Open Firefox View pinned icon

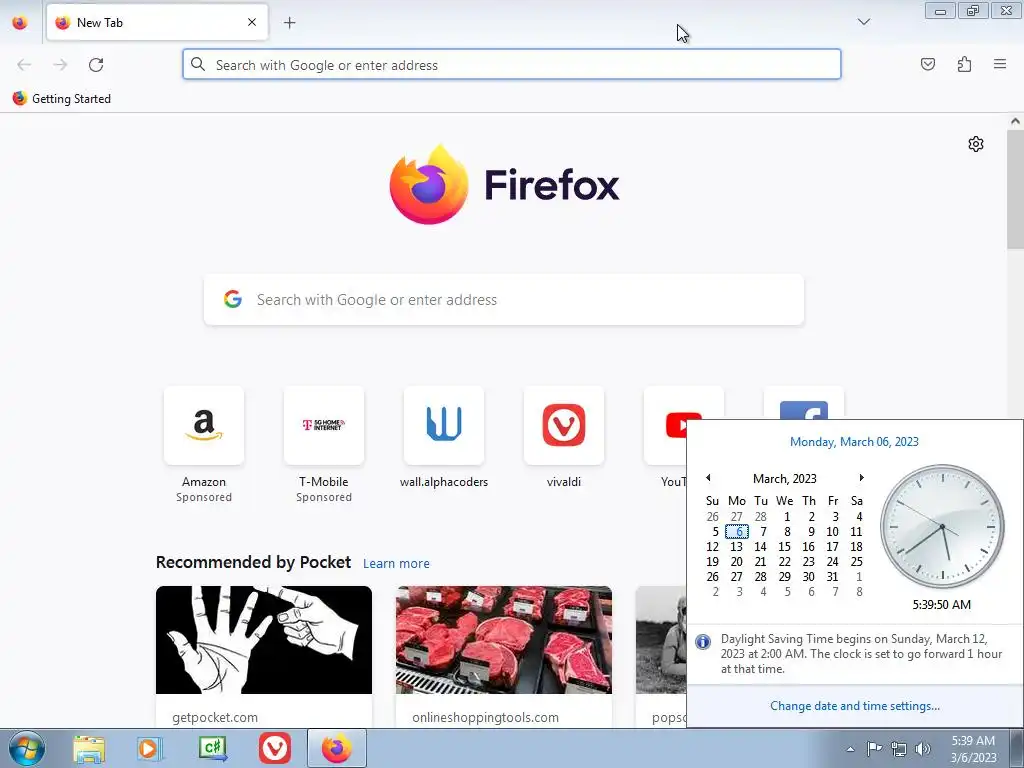(x=20, y=22)
